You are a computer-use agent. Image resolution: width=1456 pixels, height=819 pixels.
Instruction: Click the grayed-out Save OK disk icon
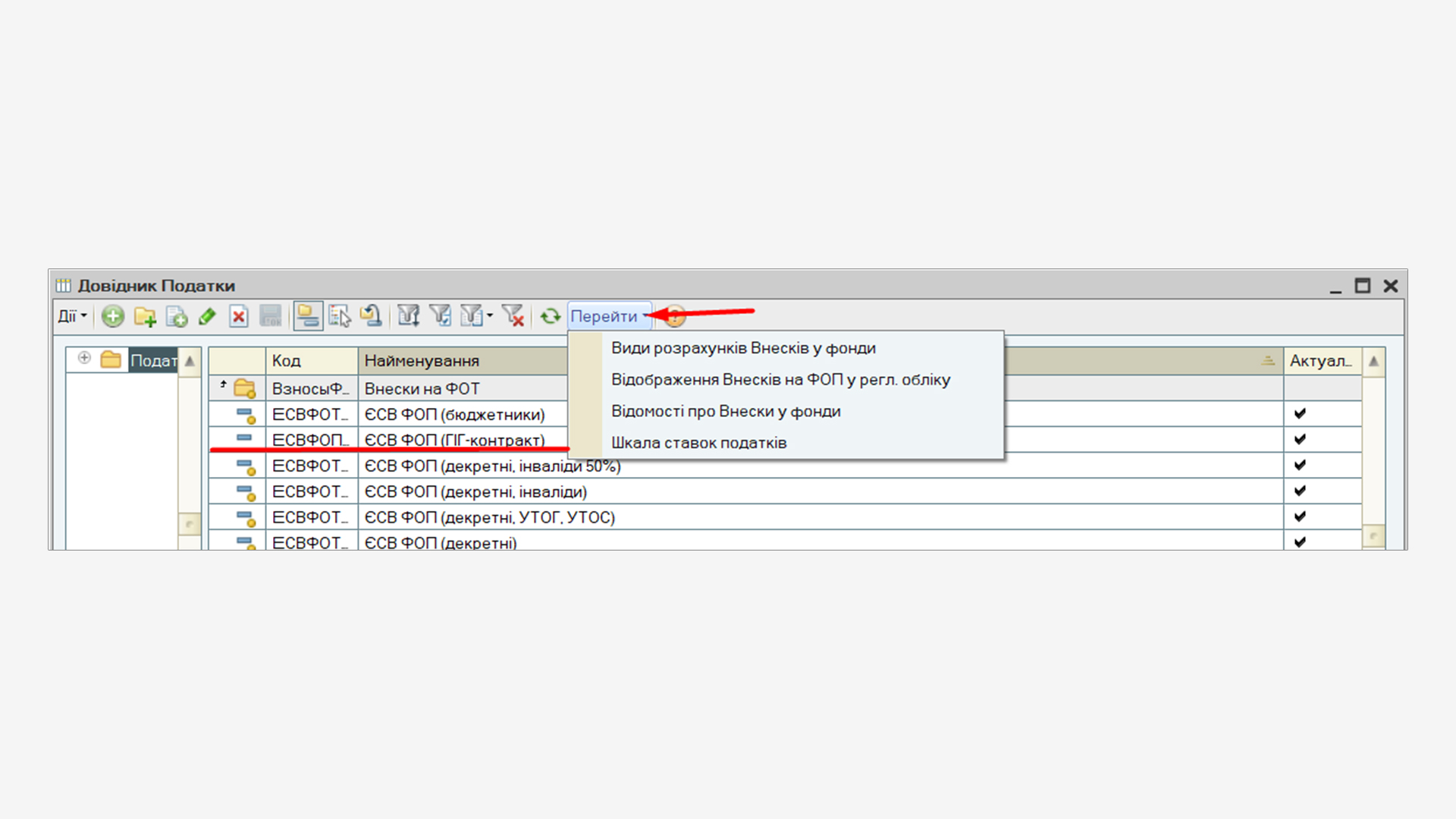point(271,316)
